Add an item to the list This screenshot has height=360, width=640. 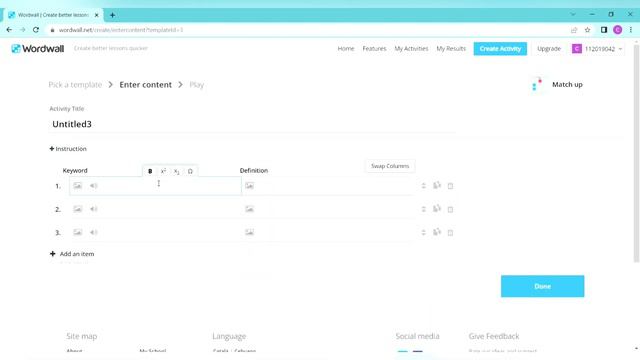point(72,254)
